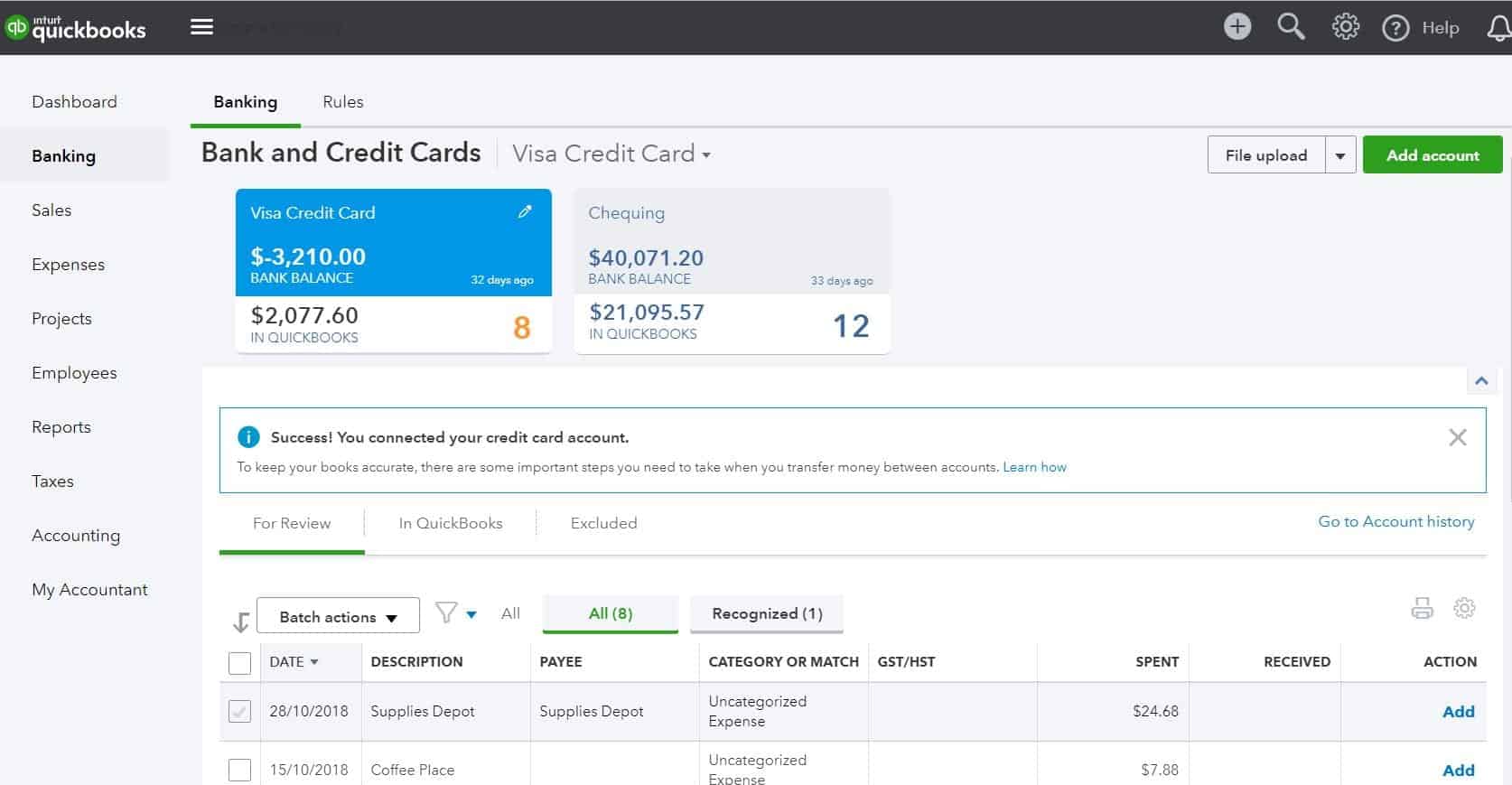The image size is (1512, 785).
Task: Switch to the In QuickBooks tab
Action: tap(451, 523)
